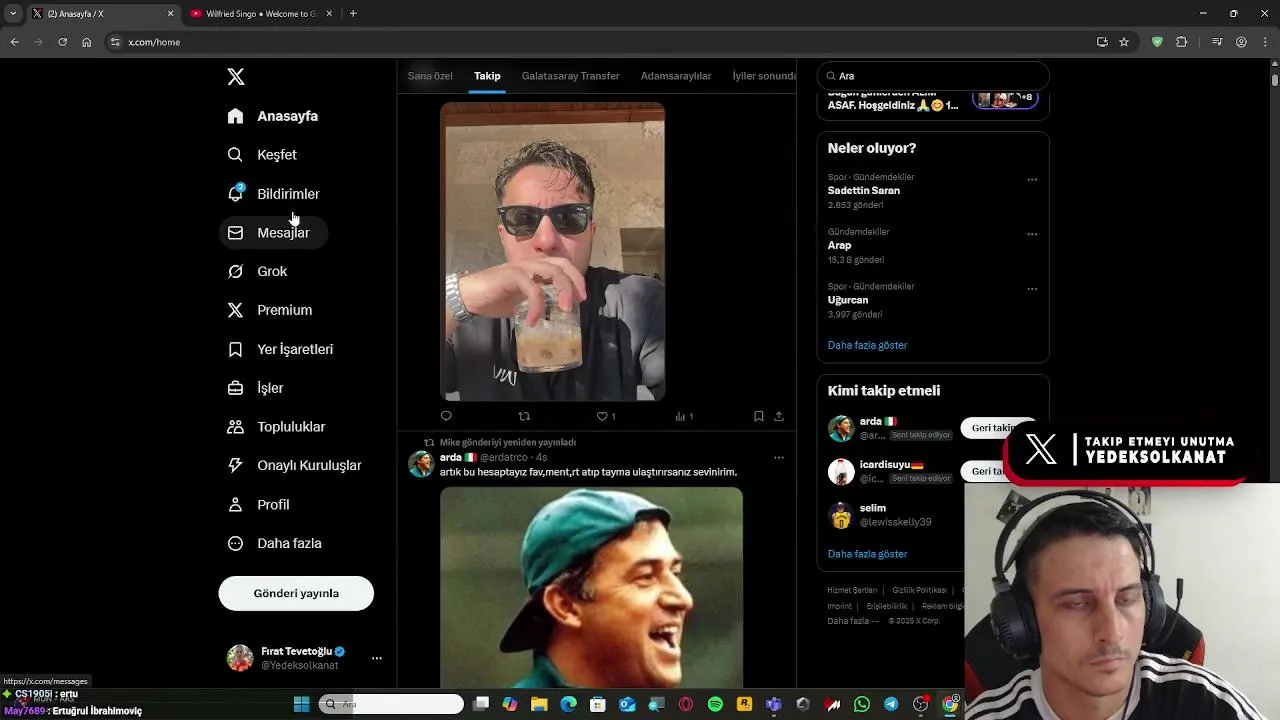
Task: Switch to Wilfried Singo YouTube tab
Action: point(262,14)
